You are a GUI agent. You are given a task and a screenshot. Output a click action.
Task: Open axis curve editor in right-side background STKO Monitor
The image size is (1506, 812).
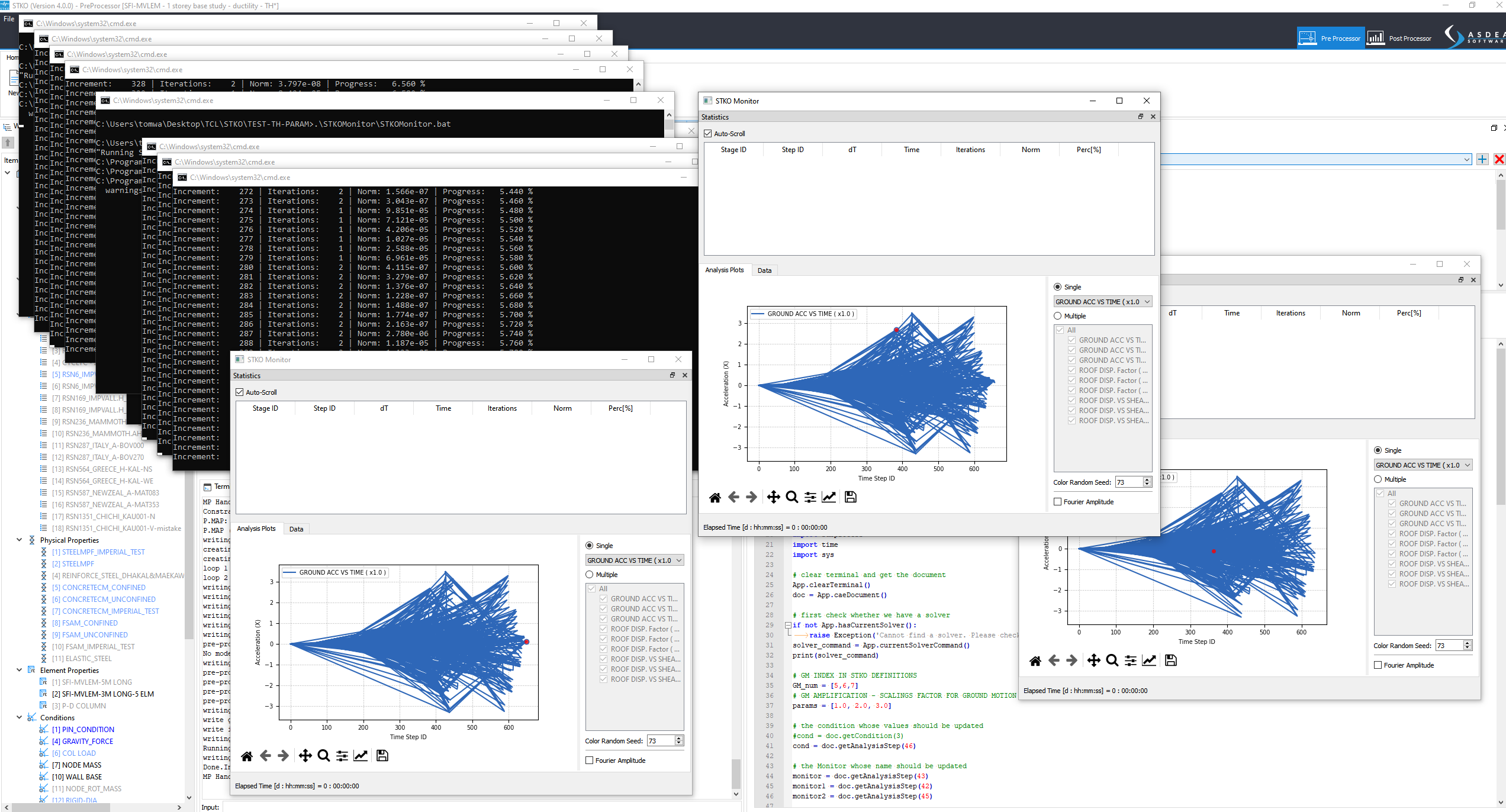point(1149,660)
